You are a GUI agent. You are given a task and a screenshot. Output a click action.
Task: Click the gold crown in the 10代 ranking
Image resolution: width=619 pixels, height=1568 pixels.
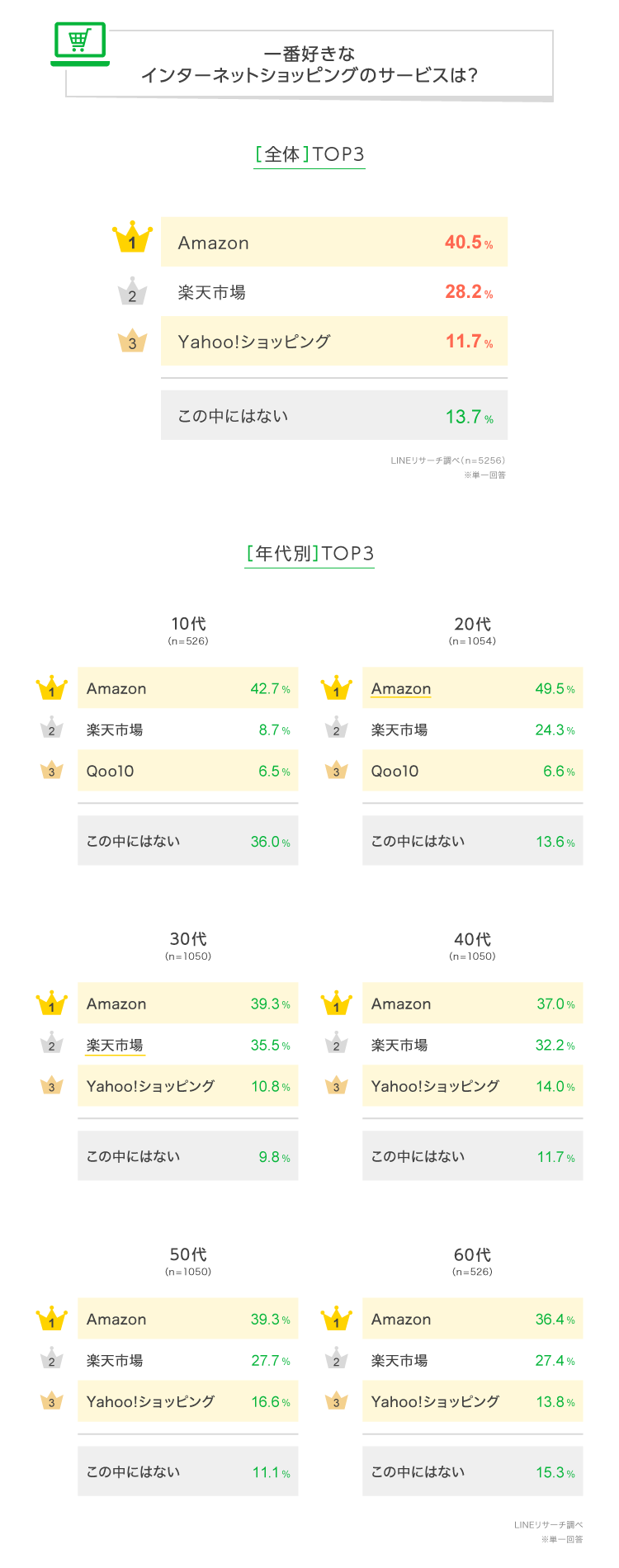coord(52,687)
